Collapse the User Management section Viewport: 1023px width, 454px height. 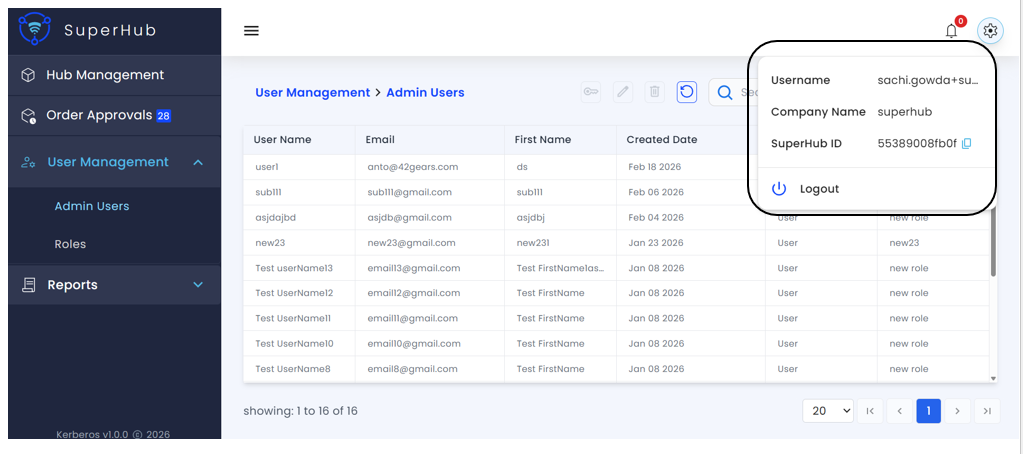point(198,162)
